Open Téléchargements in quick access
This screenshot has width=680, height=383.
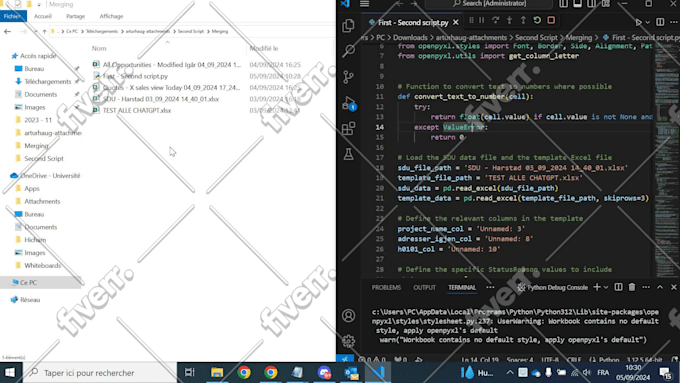pyautogui.click(x=48, y=82)
